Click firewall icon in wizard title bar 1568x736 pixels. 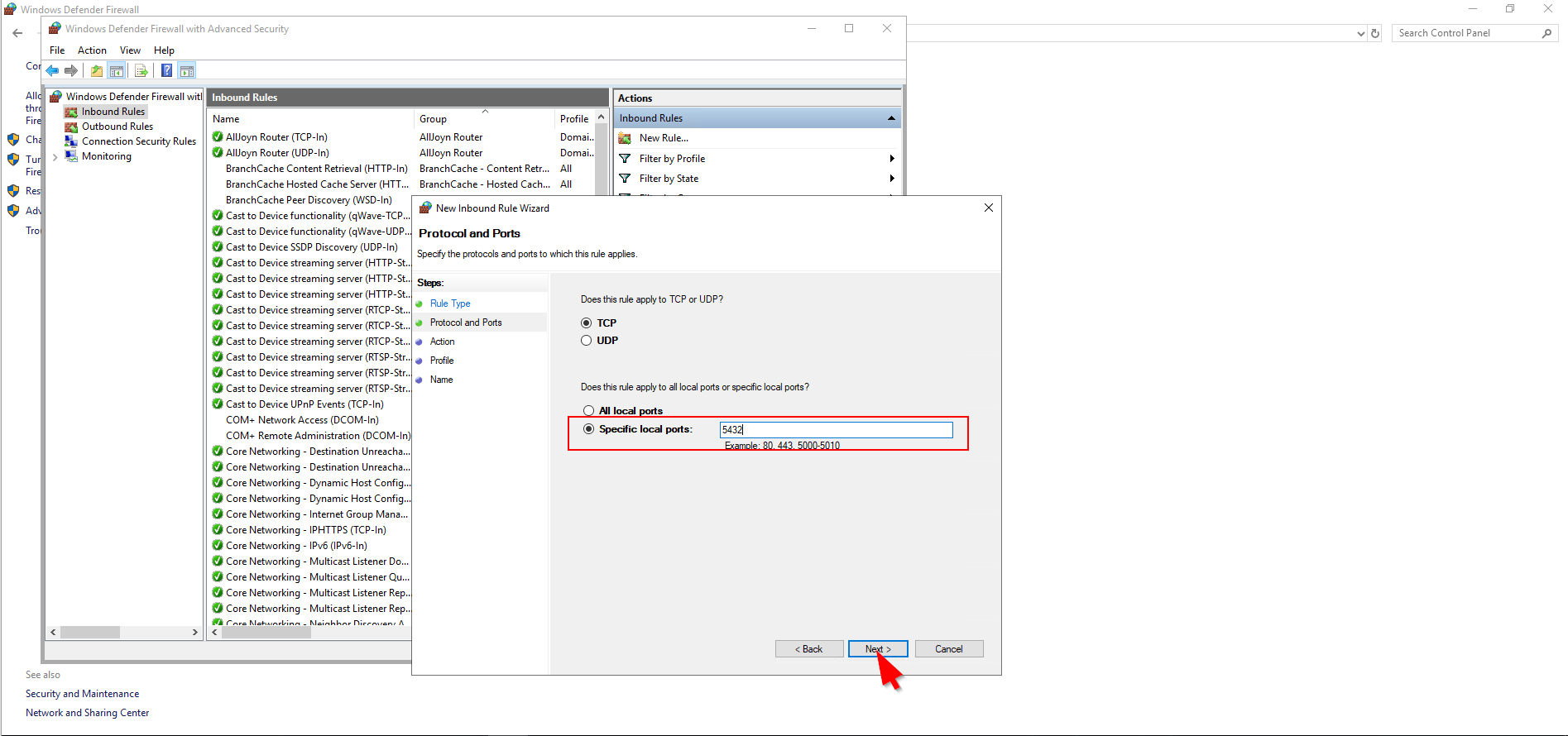(425, 208)
